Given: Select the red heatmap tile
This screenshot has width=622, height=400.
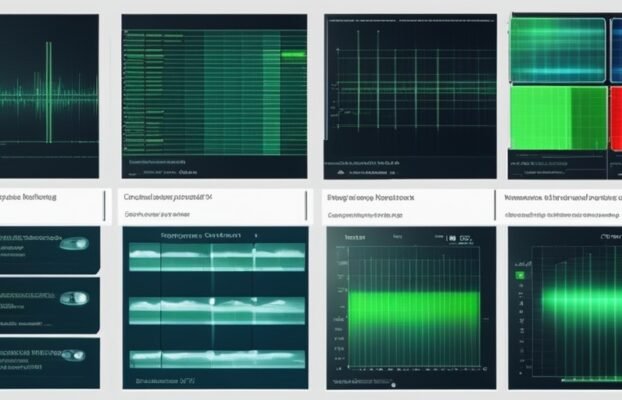Looking at the screenshot, I should (615, 118).
